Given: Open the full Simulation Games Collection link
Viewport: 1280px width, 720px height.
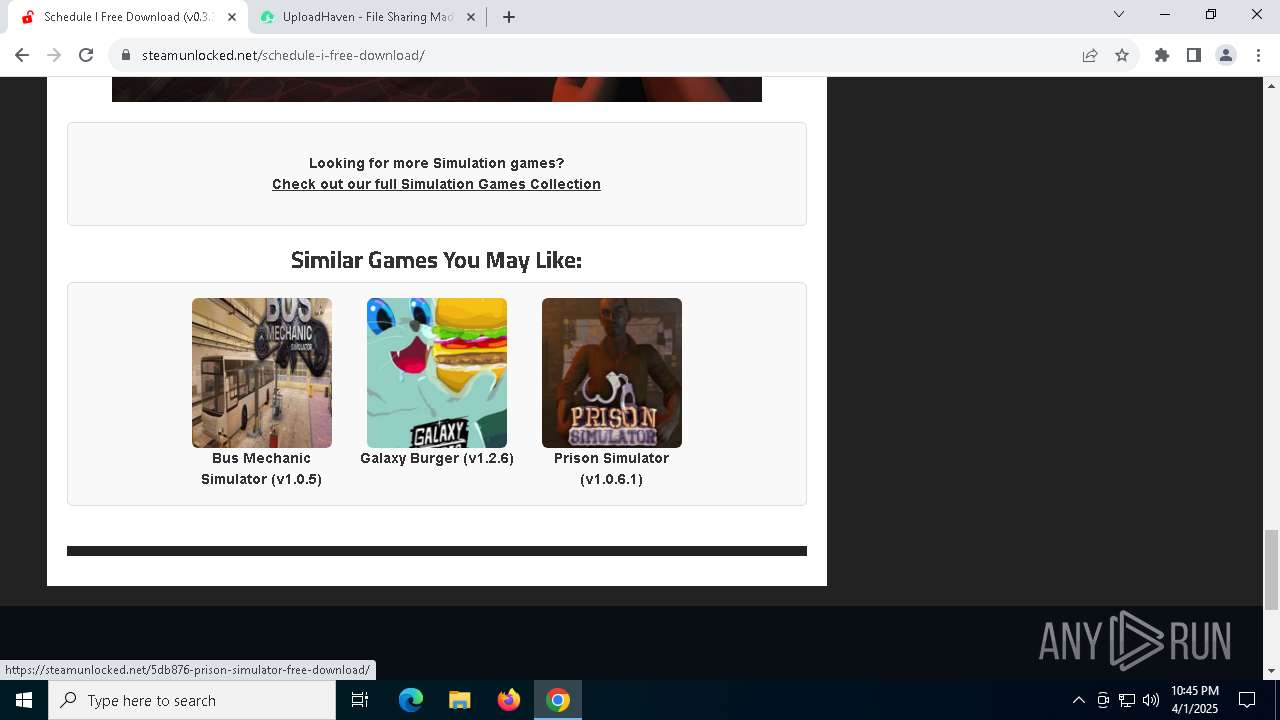Looking at the screenshot, I should point(436,184).
